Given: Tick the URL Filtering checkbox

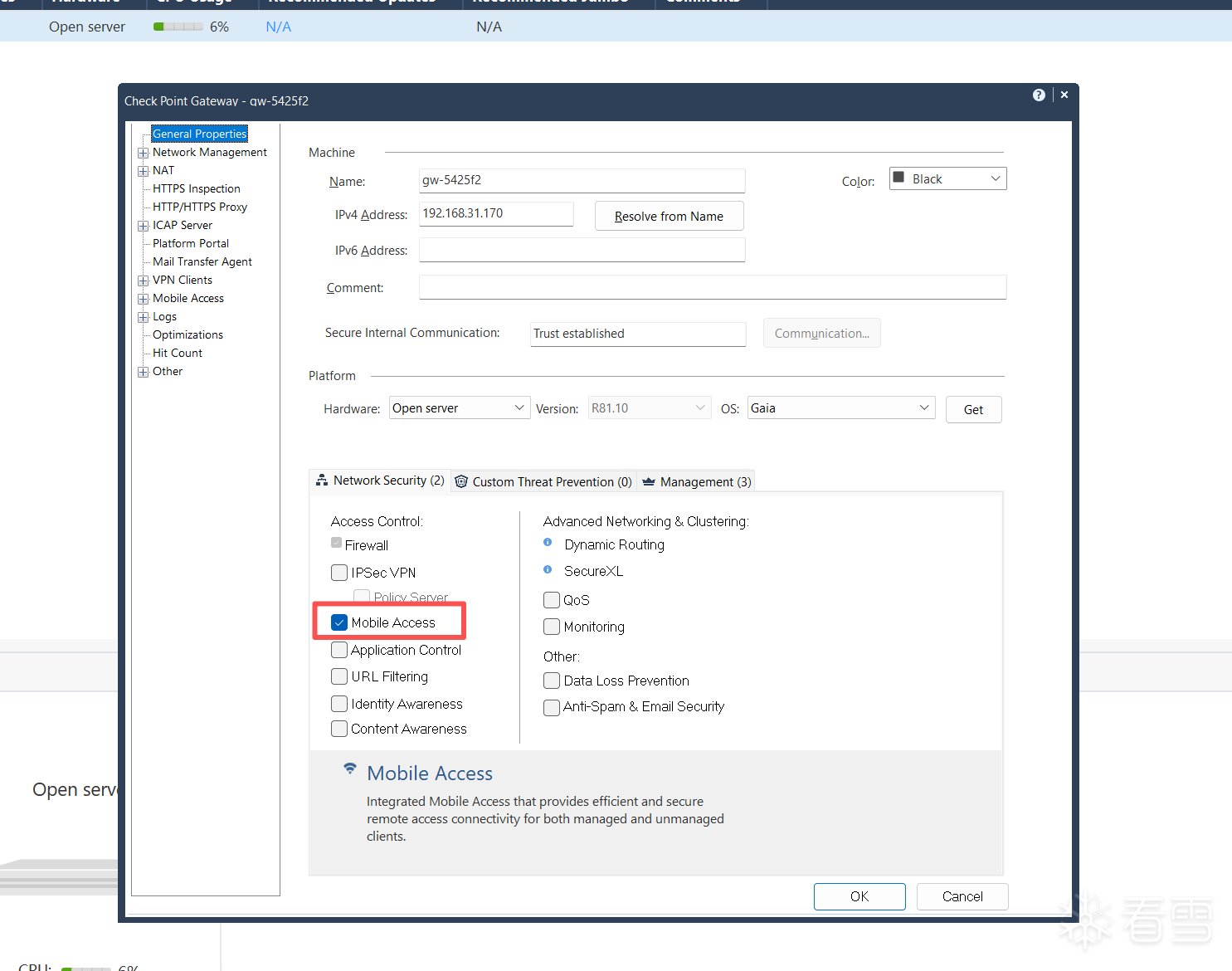Looking at the screenshot, I should coord(339,676).
